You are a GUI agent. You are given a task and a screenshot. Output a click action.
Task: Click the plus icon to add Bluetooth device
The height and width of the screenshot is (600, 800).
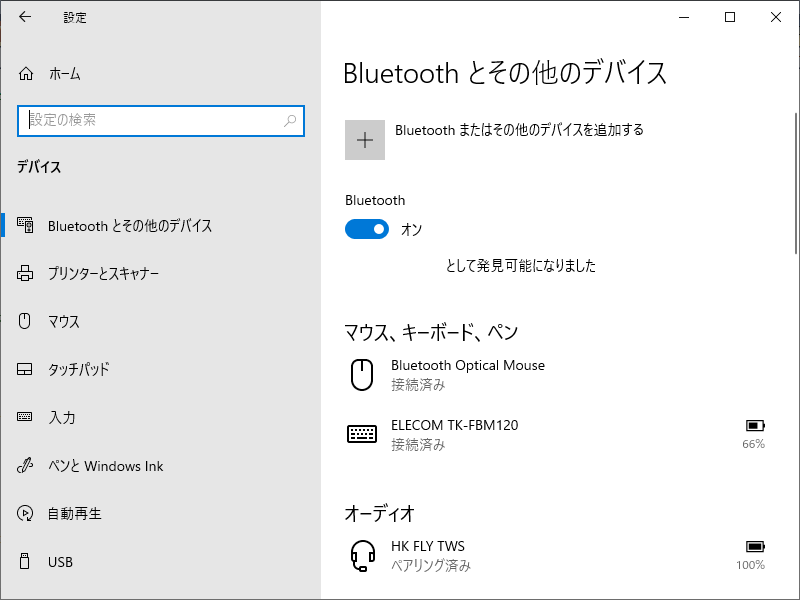pos(365,140)
